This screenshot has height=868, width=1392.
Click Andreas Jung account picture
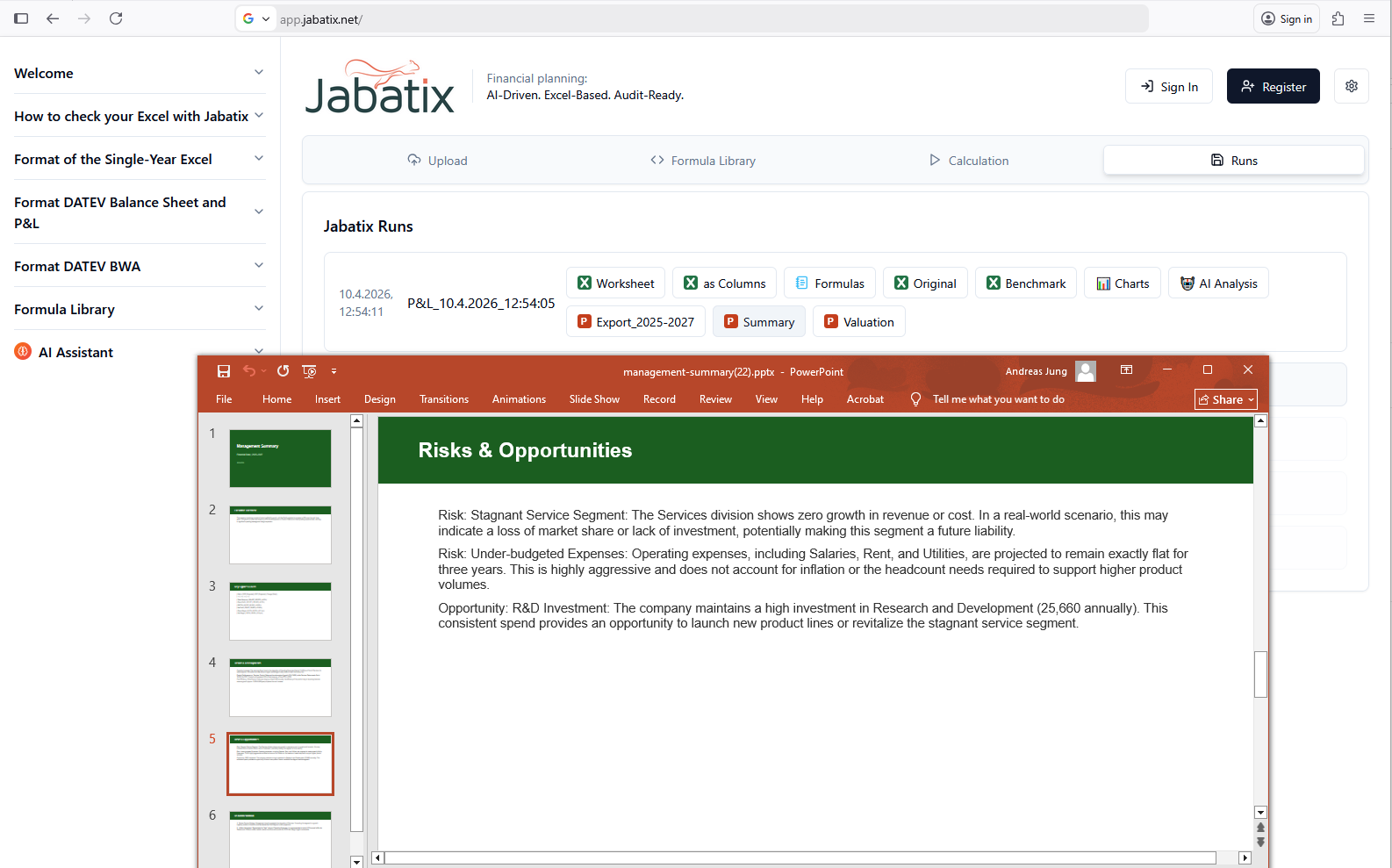click(x=1086, y=371)
